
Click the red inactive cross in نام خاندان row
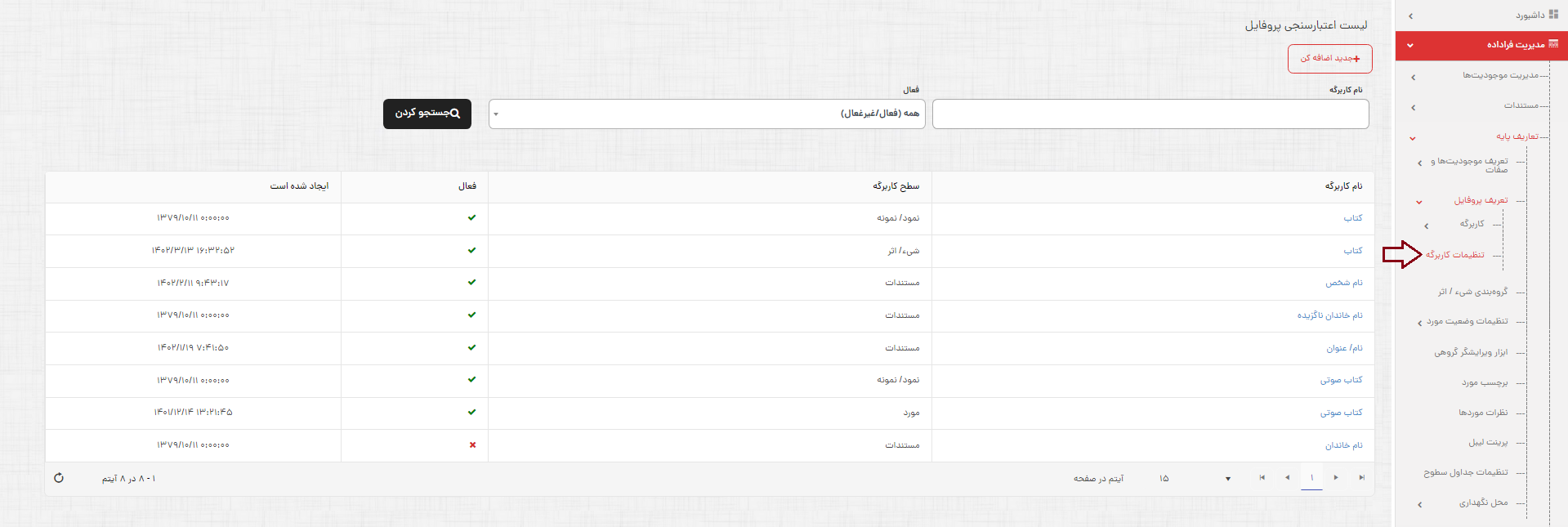(x=472, y=445)
